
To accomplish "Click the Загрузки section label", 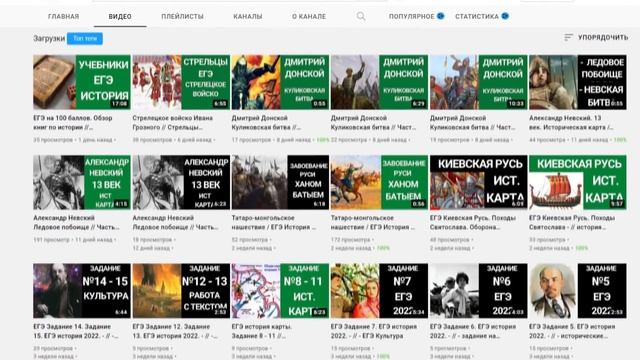I will coord(49,38).
